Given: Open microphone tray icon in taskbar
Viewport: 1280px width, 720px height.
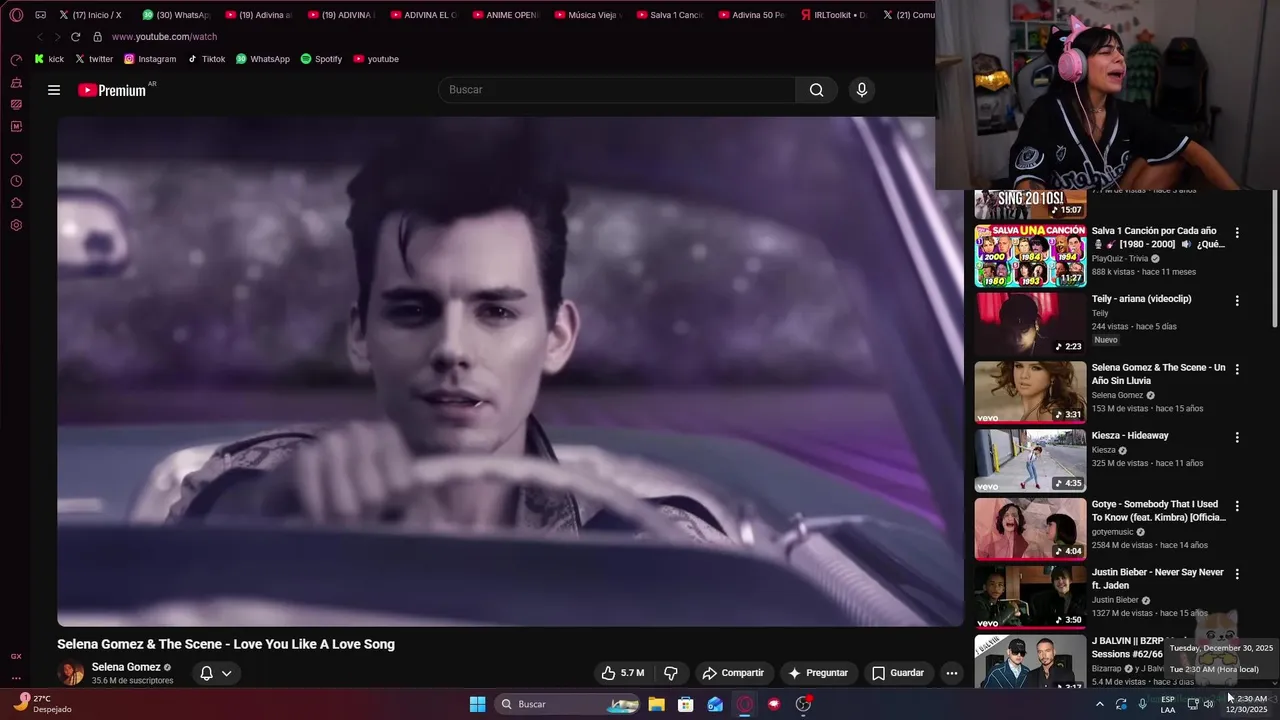Looking at the screenshot, I should point(1142,704).
